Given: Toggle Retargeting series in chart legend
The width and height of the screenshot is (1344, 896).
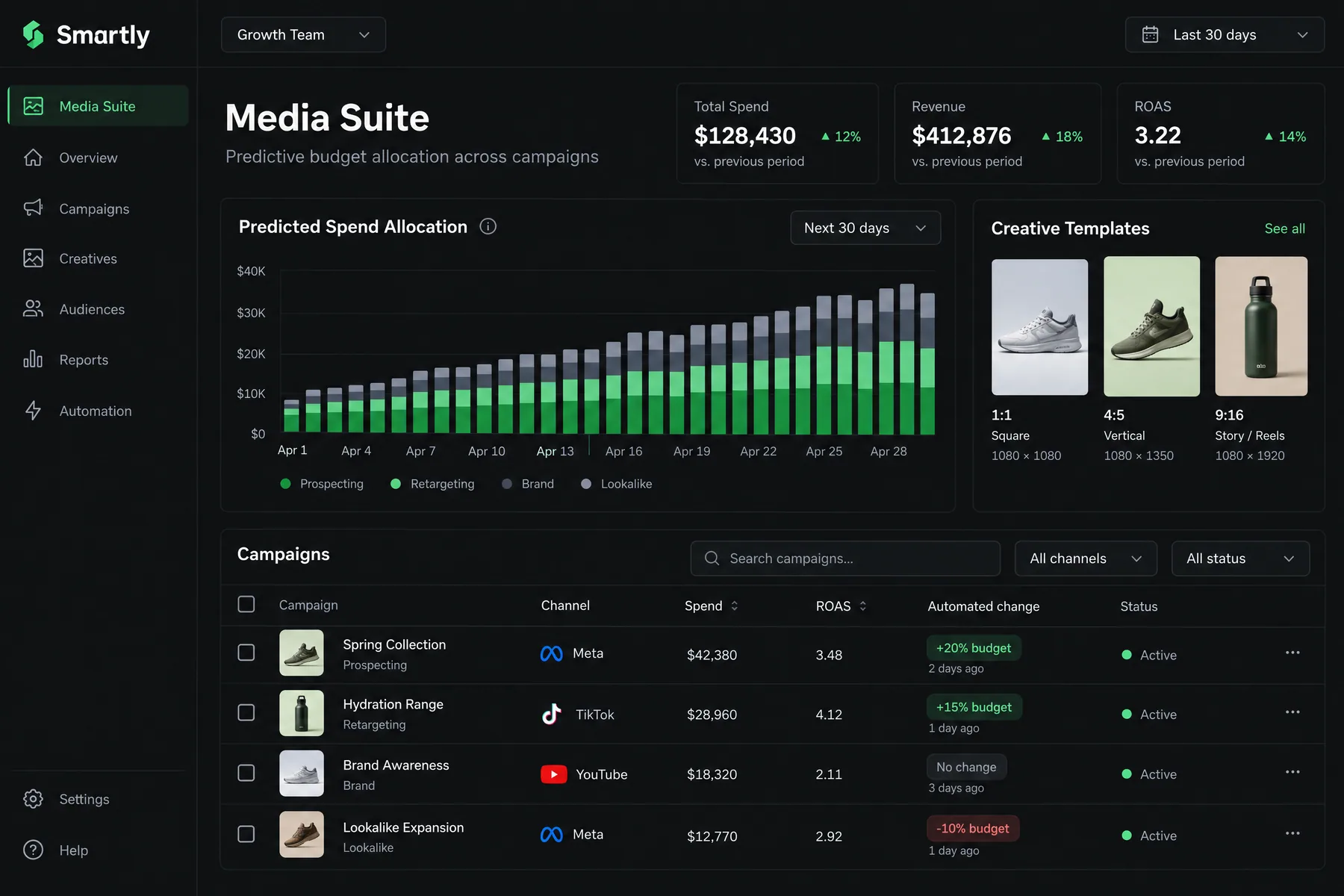Looking at the screenshot, I should pyautogui.click(x=432, y=484).
